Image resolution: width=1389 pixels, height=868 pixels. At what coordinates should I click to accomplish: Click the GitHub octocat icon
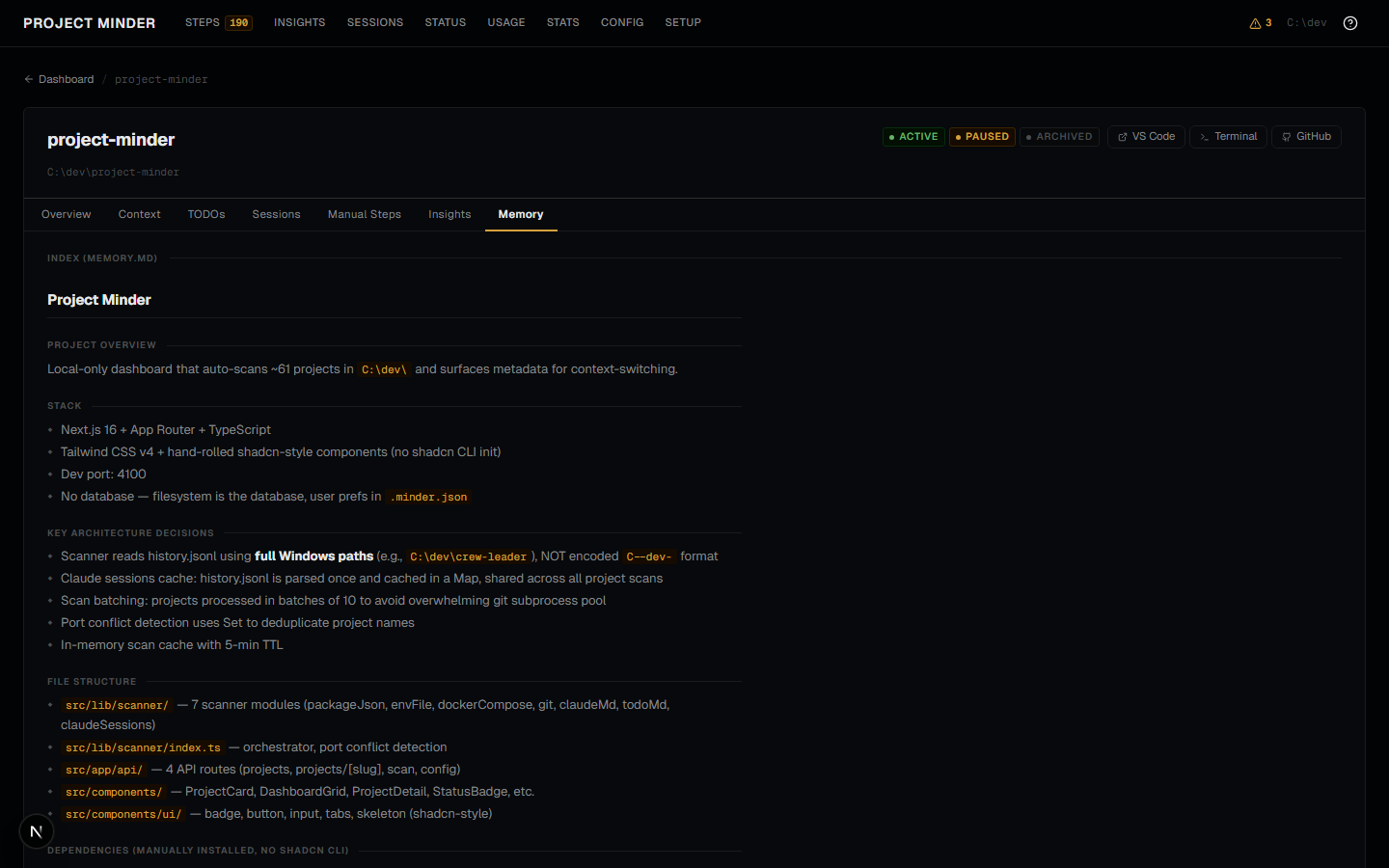1288,136
